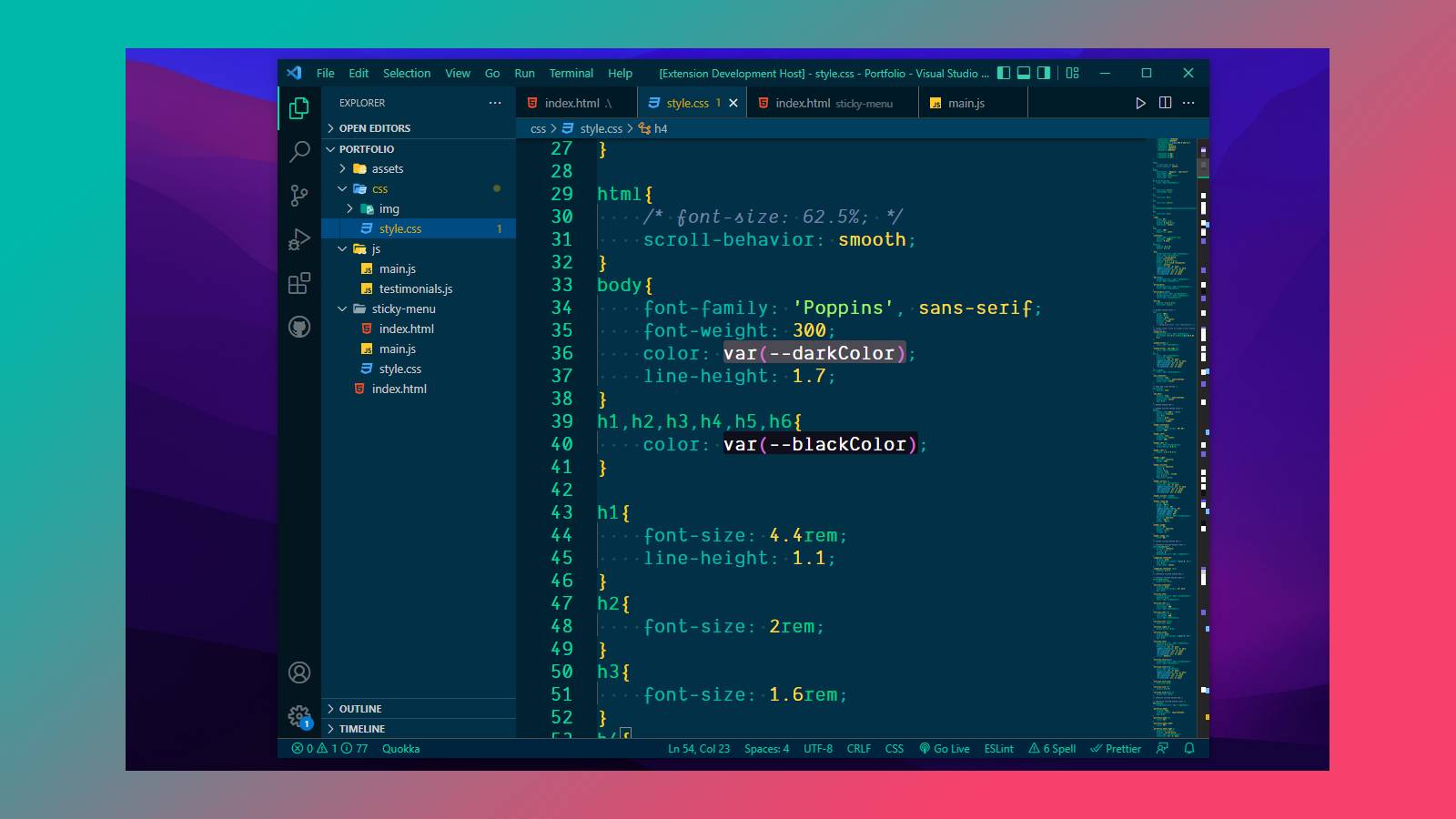The height and width of the screenshot is (819, 1456).
Task: Change CRLF end of line sequence
Action: (858, 748)
